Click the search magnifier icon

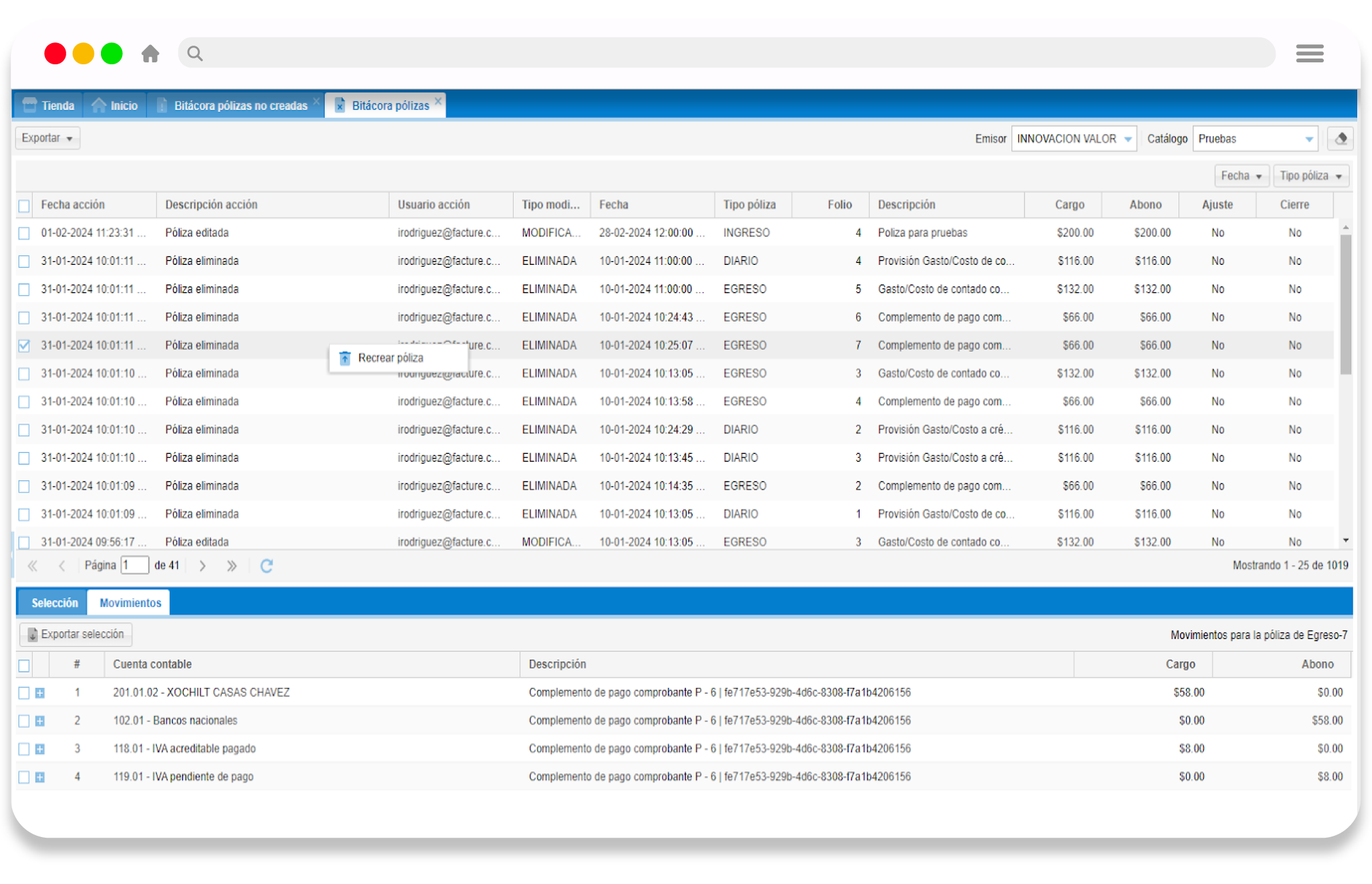(195, 53)
